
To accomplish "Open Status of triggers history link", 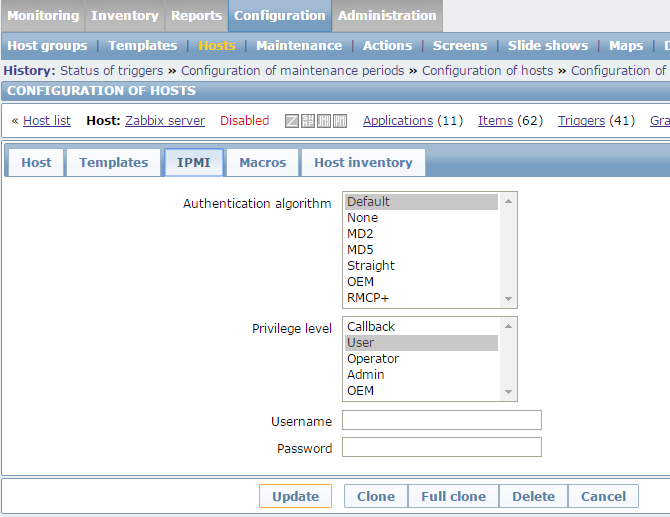I will 112,70.
